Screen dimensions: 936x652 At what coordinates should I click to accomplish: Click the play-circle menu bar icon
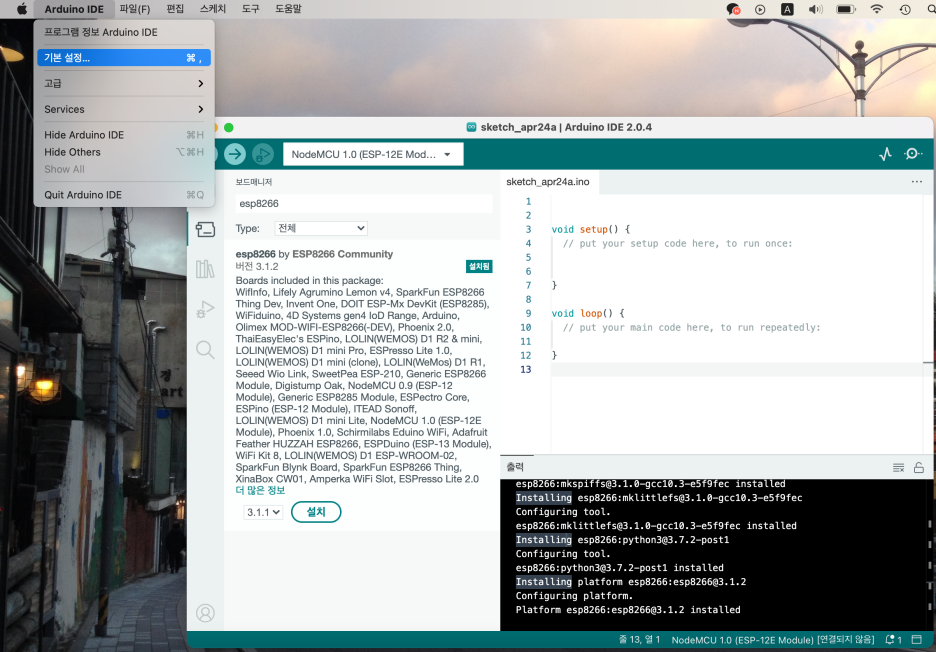760,9
